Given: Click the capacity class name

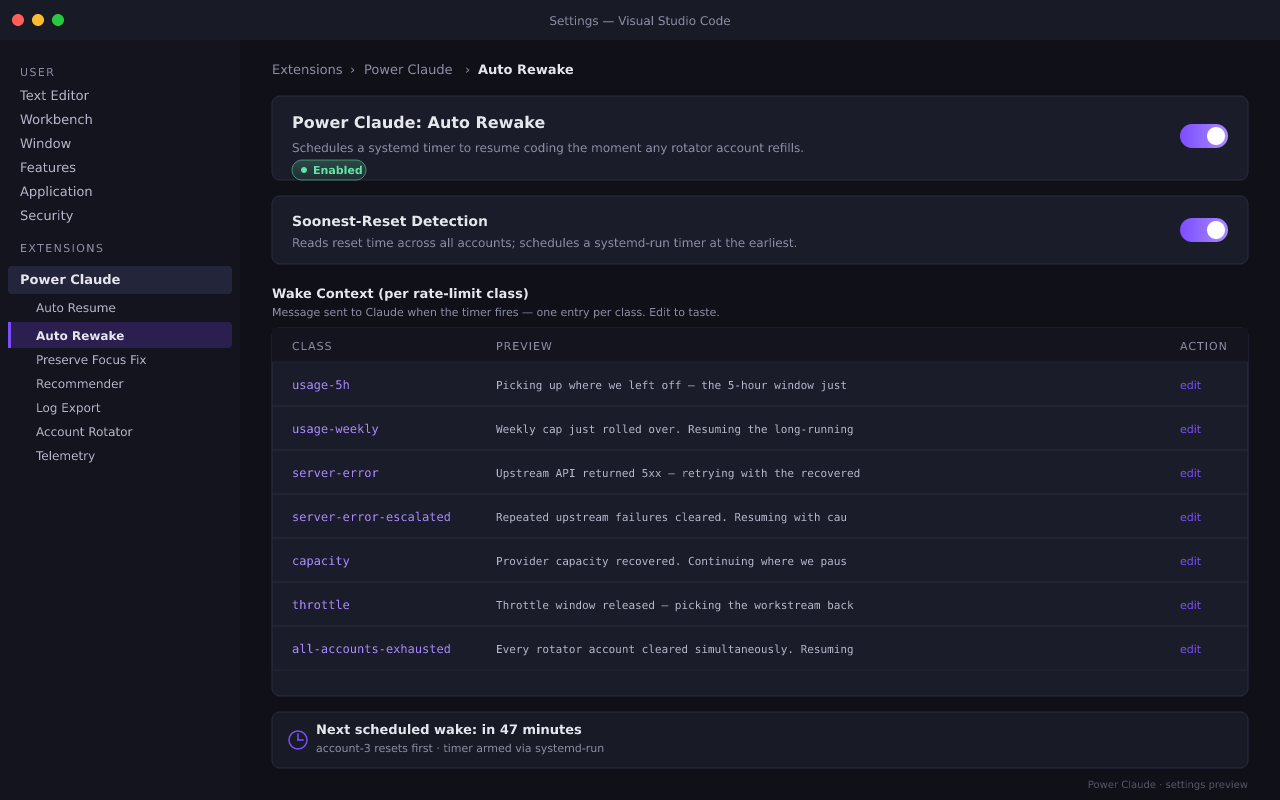Looking at the screenshot, I should (x=321, y=561).
